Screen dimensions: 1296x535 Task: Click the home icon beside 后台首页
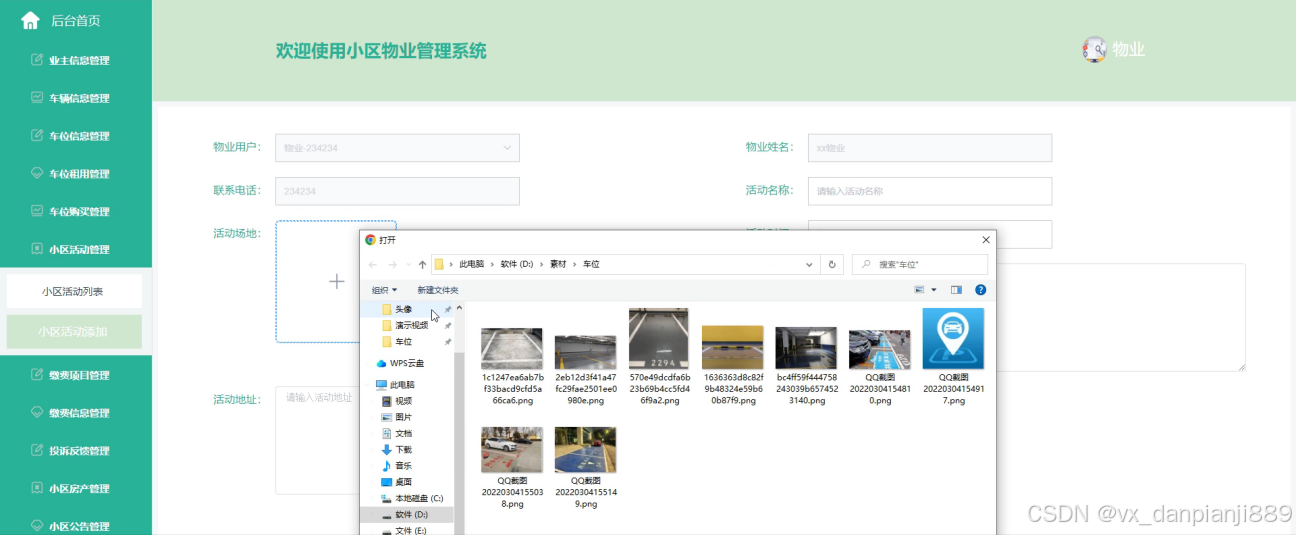click(x=30, y=20)
